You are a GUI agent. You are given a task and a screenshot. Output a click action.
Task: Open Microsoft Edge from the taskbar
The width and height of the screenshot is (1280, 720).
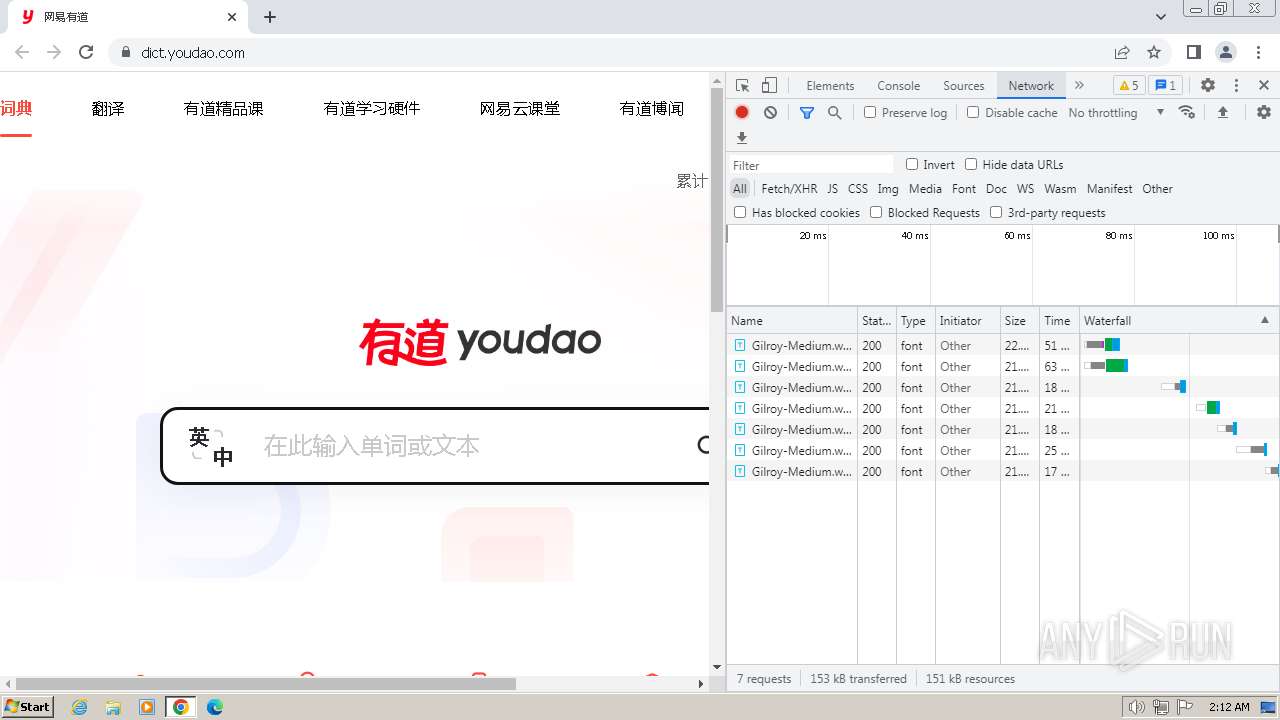click(214, 707)
